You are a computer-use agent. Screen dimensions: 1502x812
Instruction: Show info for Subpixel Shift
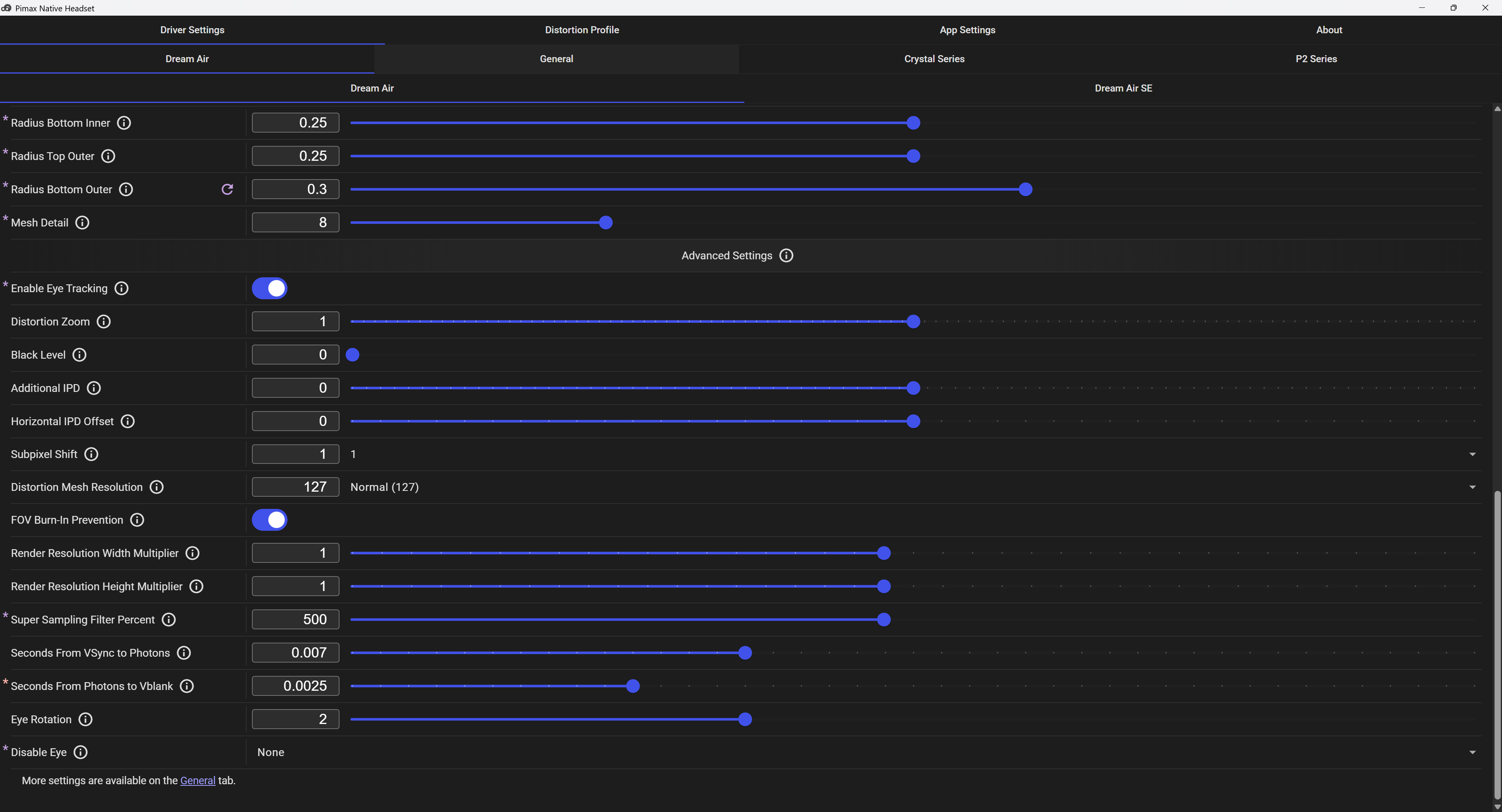click(x=92, y=454)
